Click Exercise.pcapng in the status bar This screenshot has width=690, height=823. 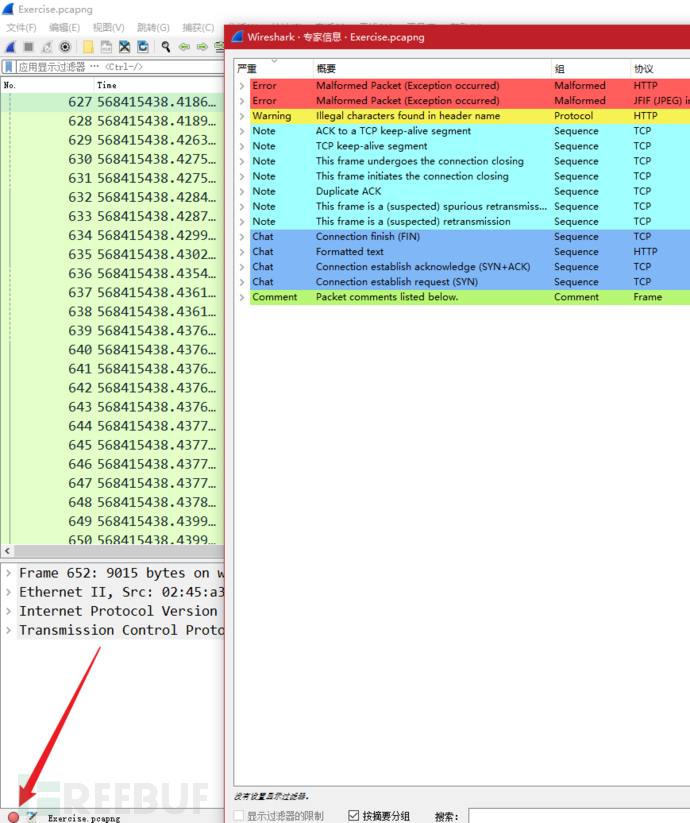[x=84, y=818]
